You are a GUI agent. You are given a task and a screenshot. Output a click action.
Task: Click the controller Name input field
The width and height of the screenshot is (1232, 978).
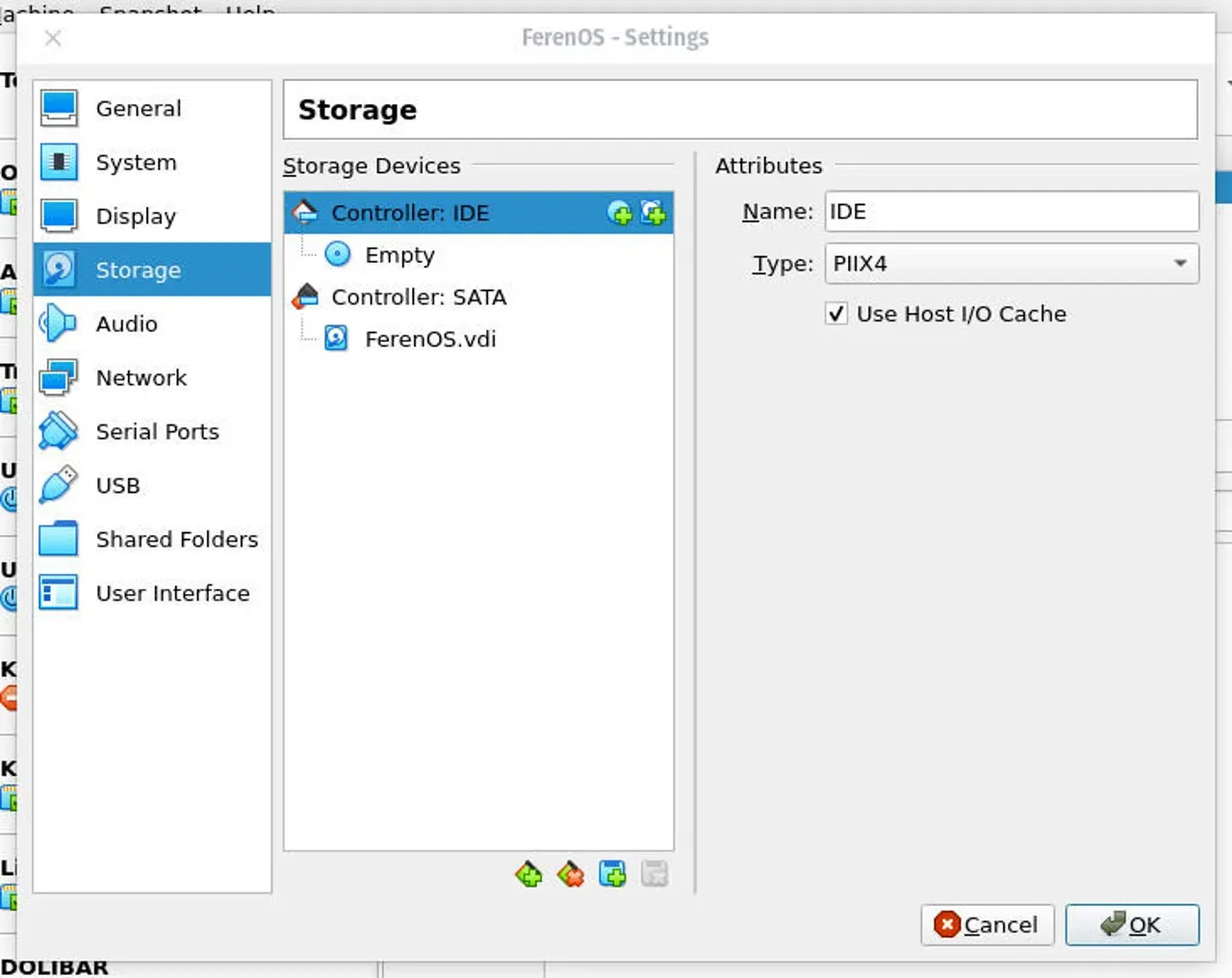pyautogui.click(x=1012, y=212)
